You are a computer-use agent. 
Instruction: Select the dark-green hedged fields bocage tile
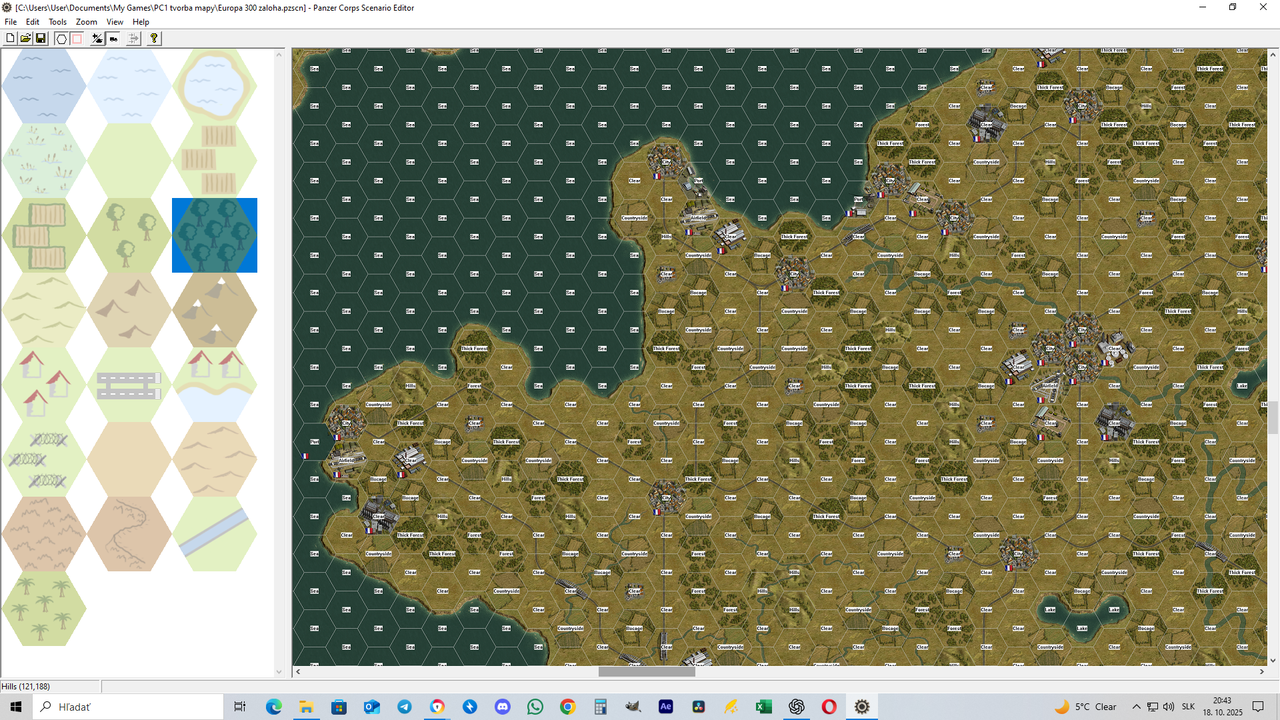tap(44, 235)
